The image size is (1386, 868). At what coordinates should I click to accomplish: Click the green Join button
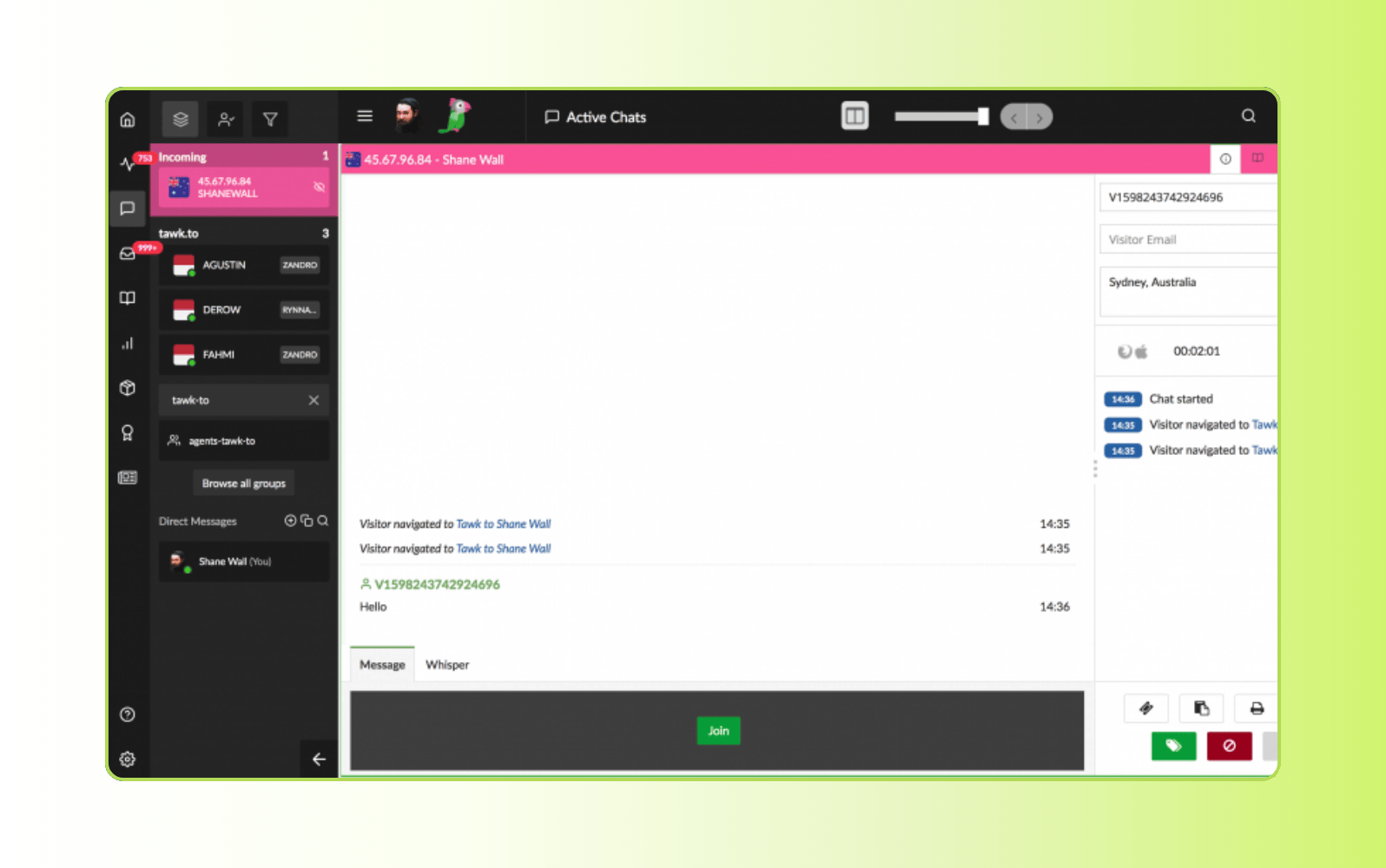pyautogui.click(x=718, y=731)
